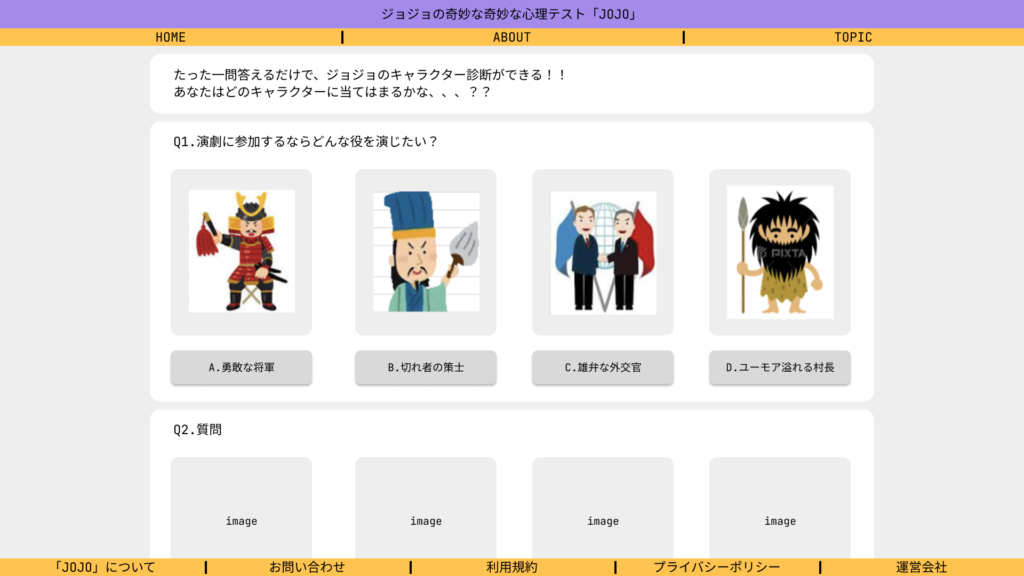Select answer B.切れ者の策士
The width and height of the screenshot is (1024, 576).
426,367
